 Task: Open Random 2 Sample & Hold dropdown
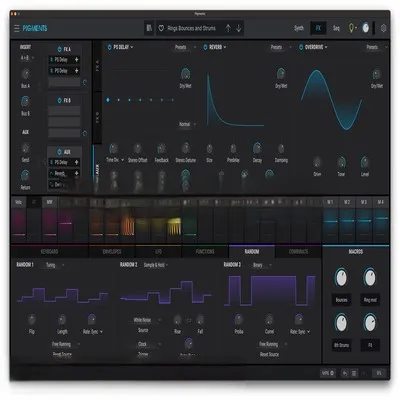click(x=156, y=265)
